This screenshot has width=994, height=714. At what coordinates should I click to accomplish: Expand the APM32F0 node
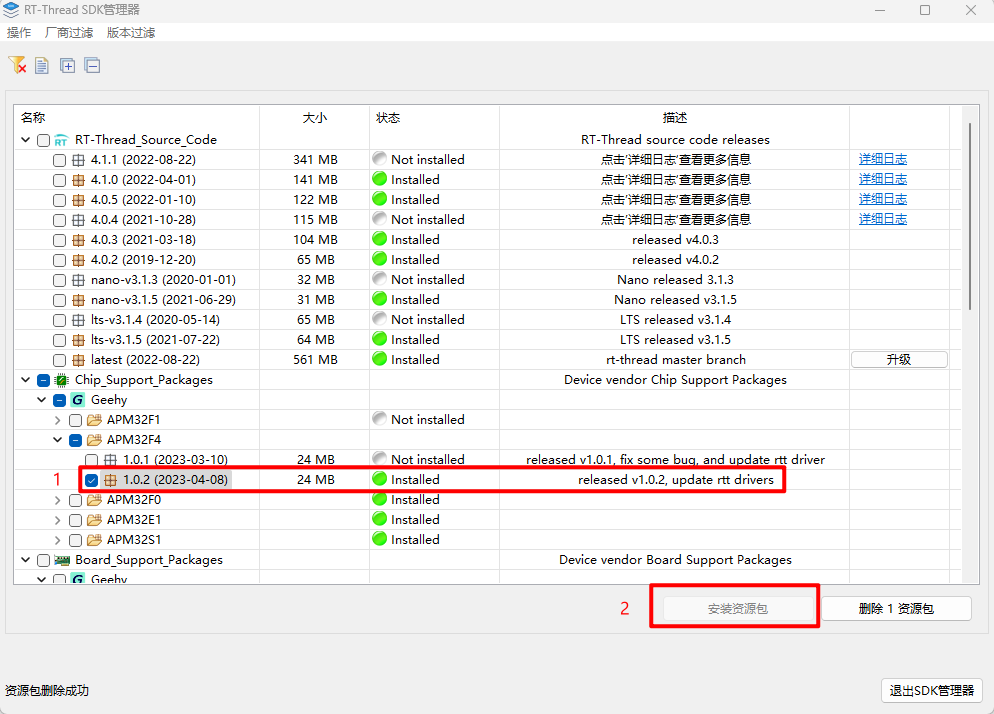click(x=58, y=500)
